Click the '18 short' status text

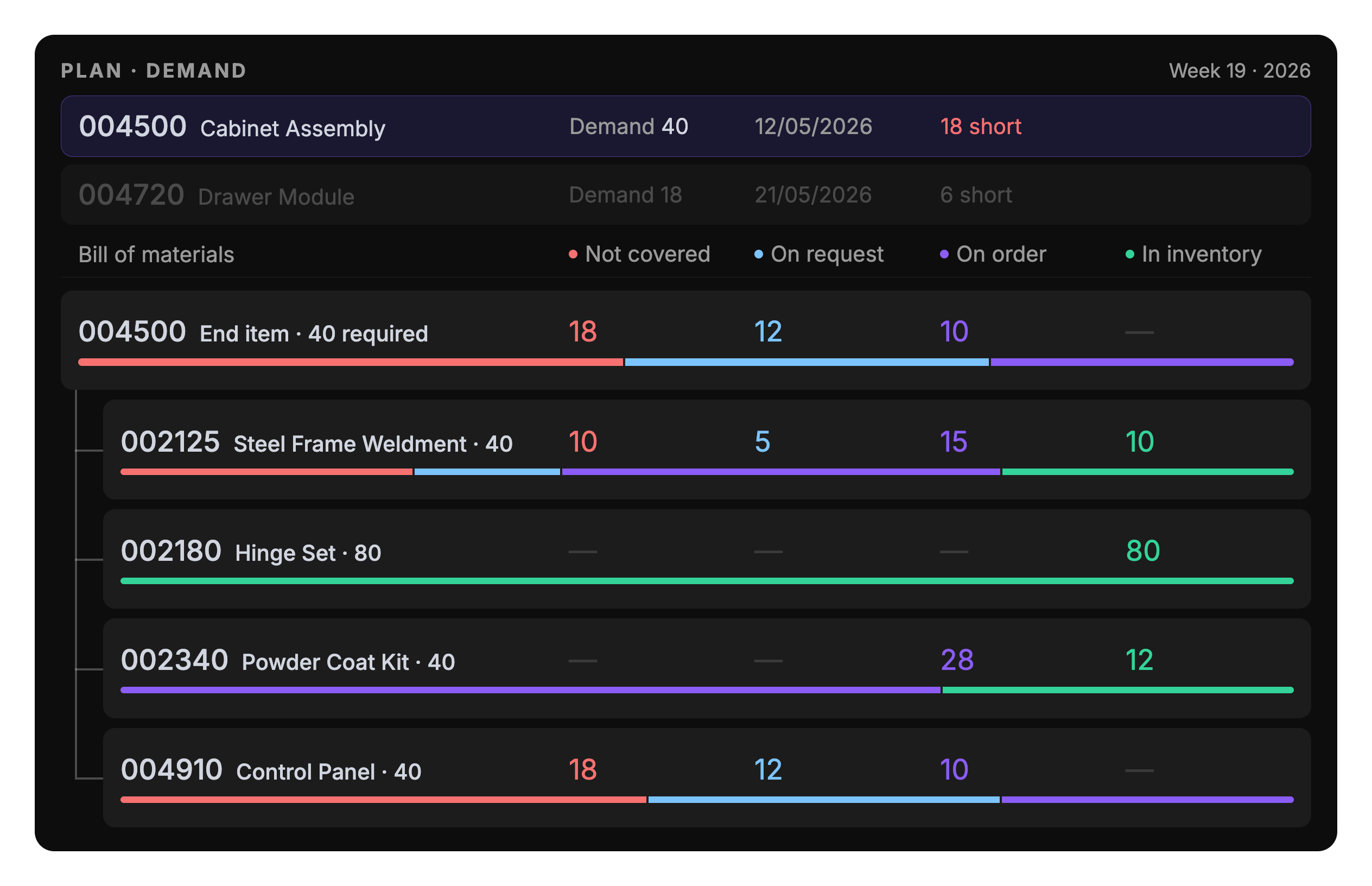[980, 126]
